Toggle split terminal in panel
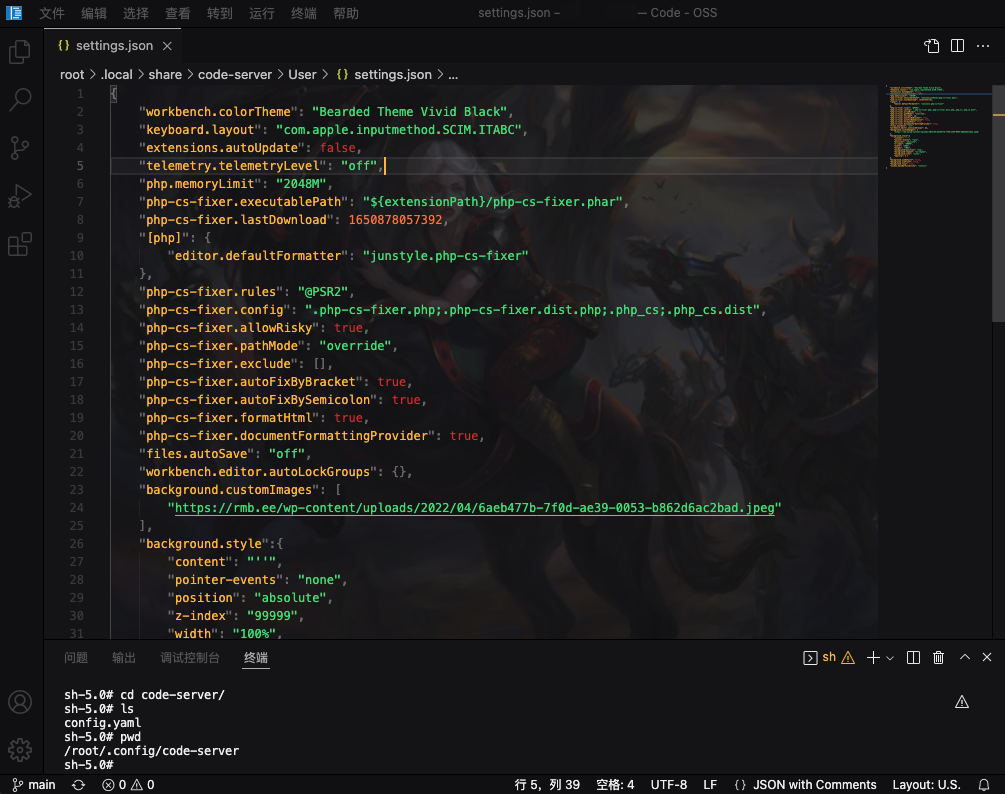The image size is (1005, 794). click(913, 657)
